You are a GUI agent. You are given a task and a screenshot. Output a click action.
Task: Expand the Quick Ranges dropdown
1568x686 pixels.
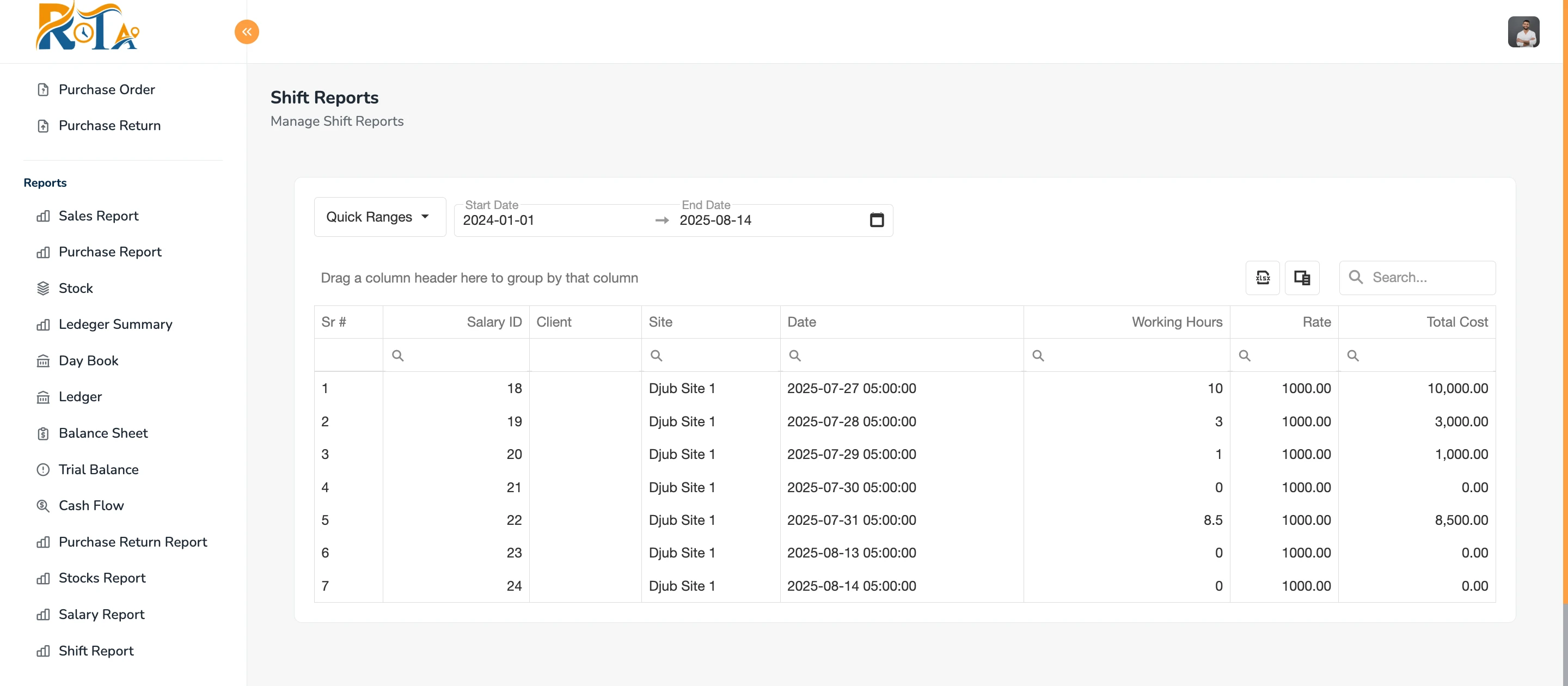379,217
